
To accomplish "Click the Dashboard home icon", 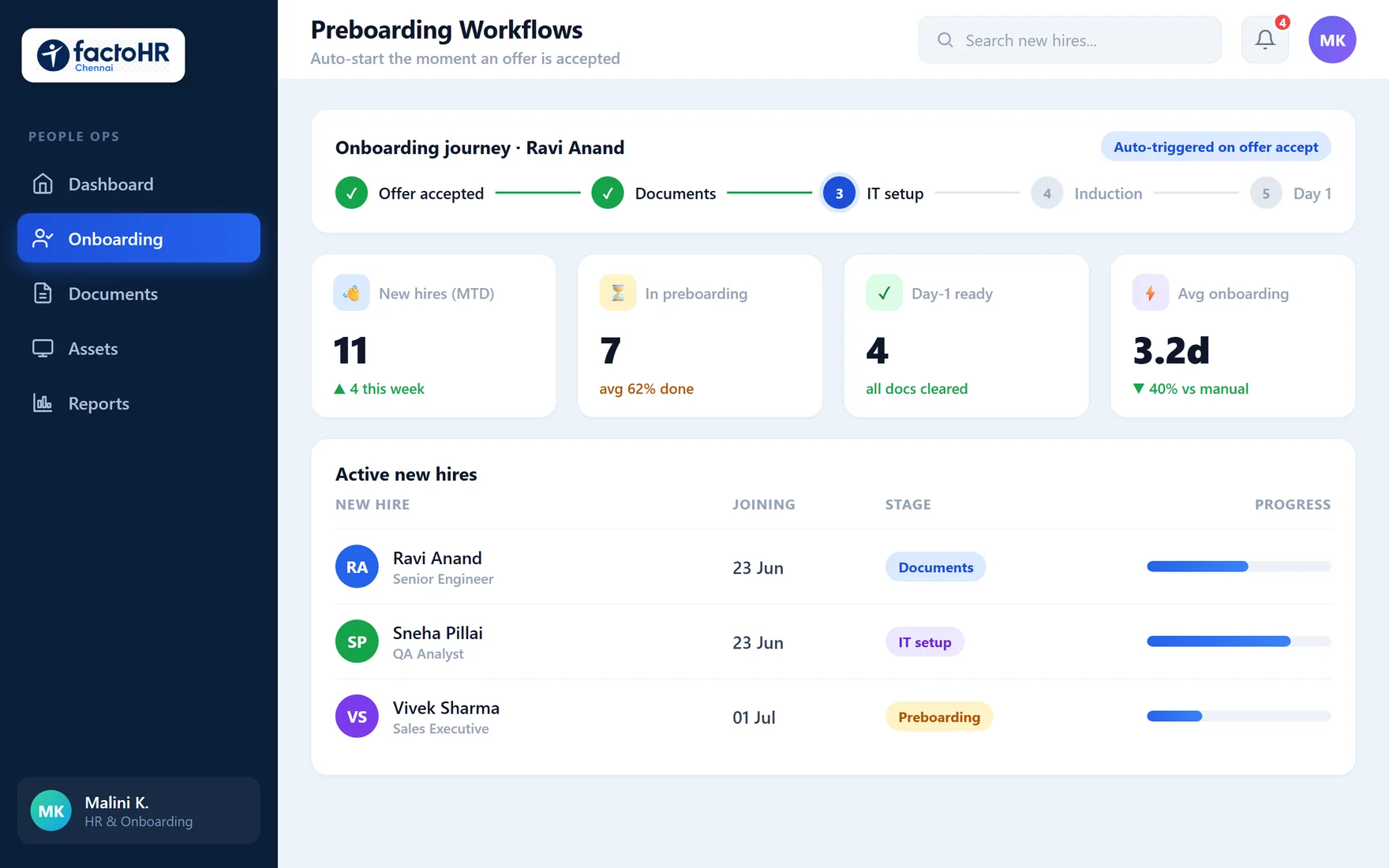I will (43, 184).
